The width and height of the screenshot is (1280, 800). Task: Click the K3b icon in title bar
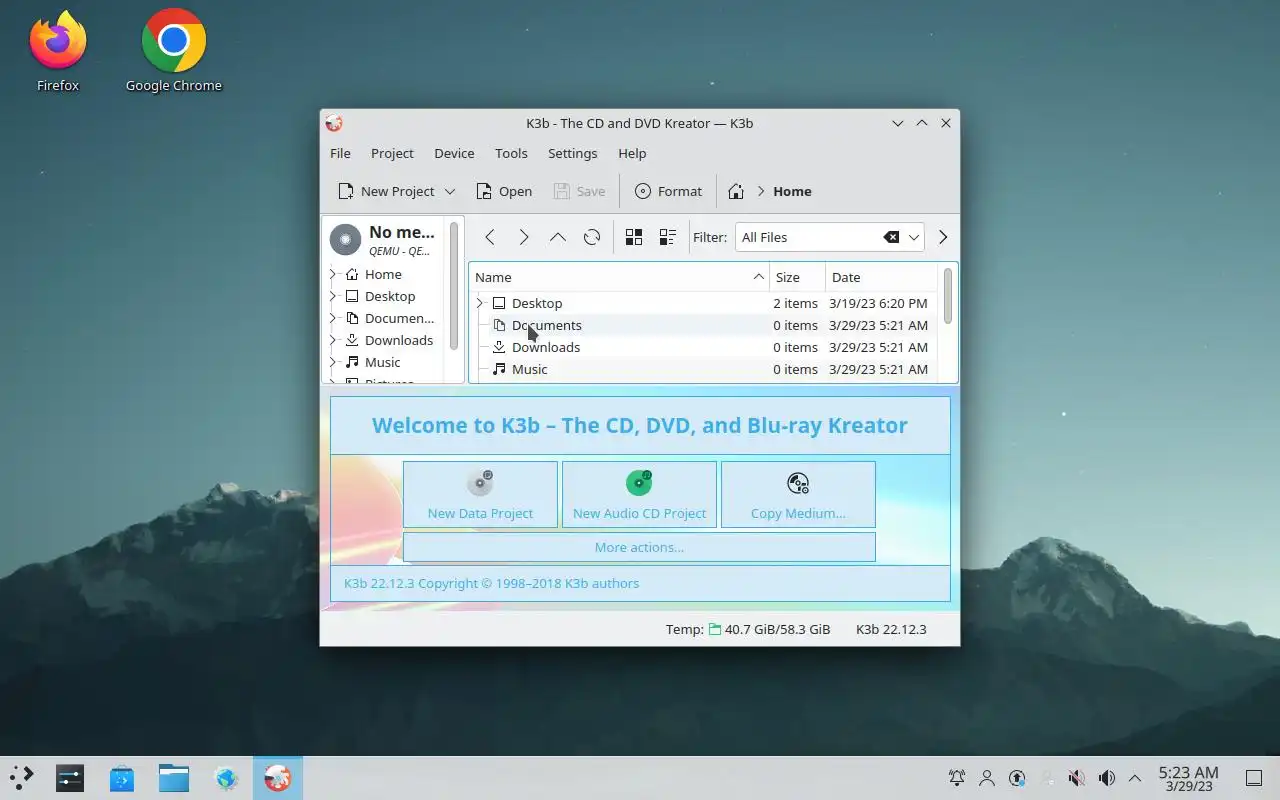(x=334, y=123)
